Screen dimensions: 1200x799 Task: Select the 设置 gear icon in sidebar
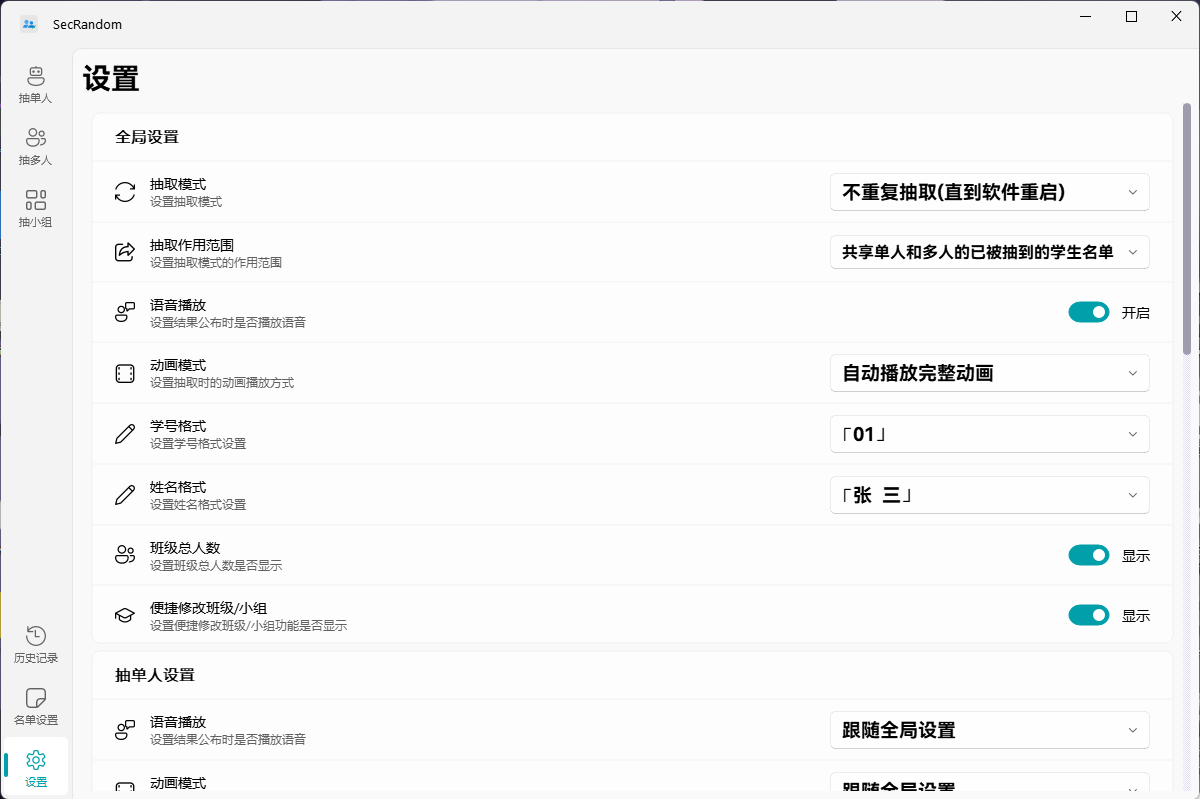(x=36, y=760)
